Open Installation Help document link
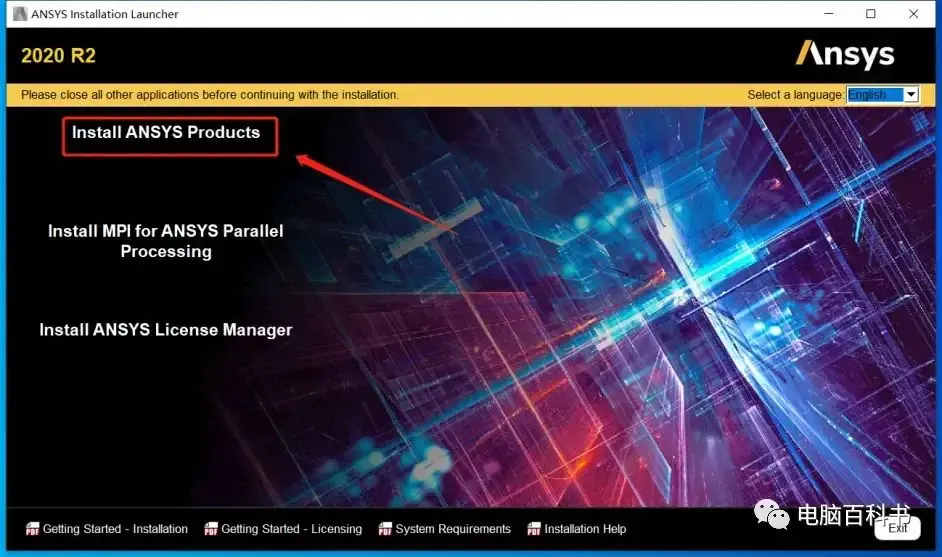Viewport: 942px width, 557px height. pyautogui.click(x=585, y=529)
